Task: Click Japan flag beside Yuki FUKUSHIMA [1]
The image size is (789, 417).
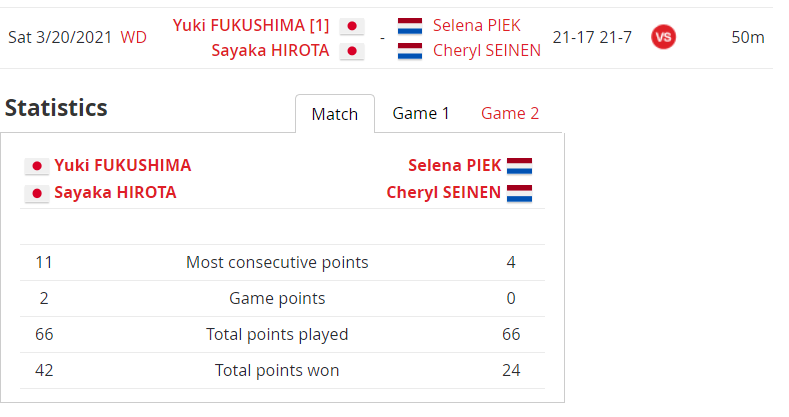Action: click(352, 26)
